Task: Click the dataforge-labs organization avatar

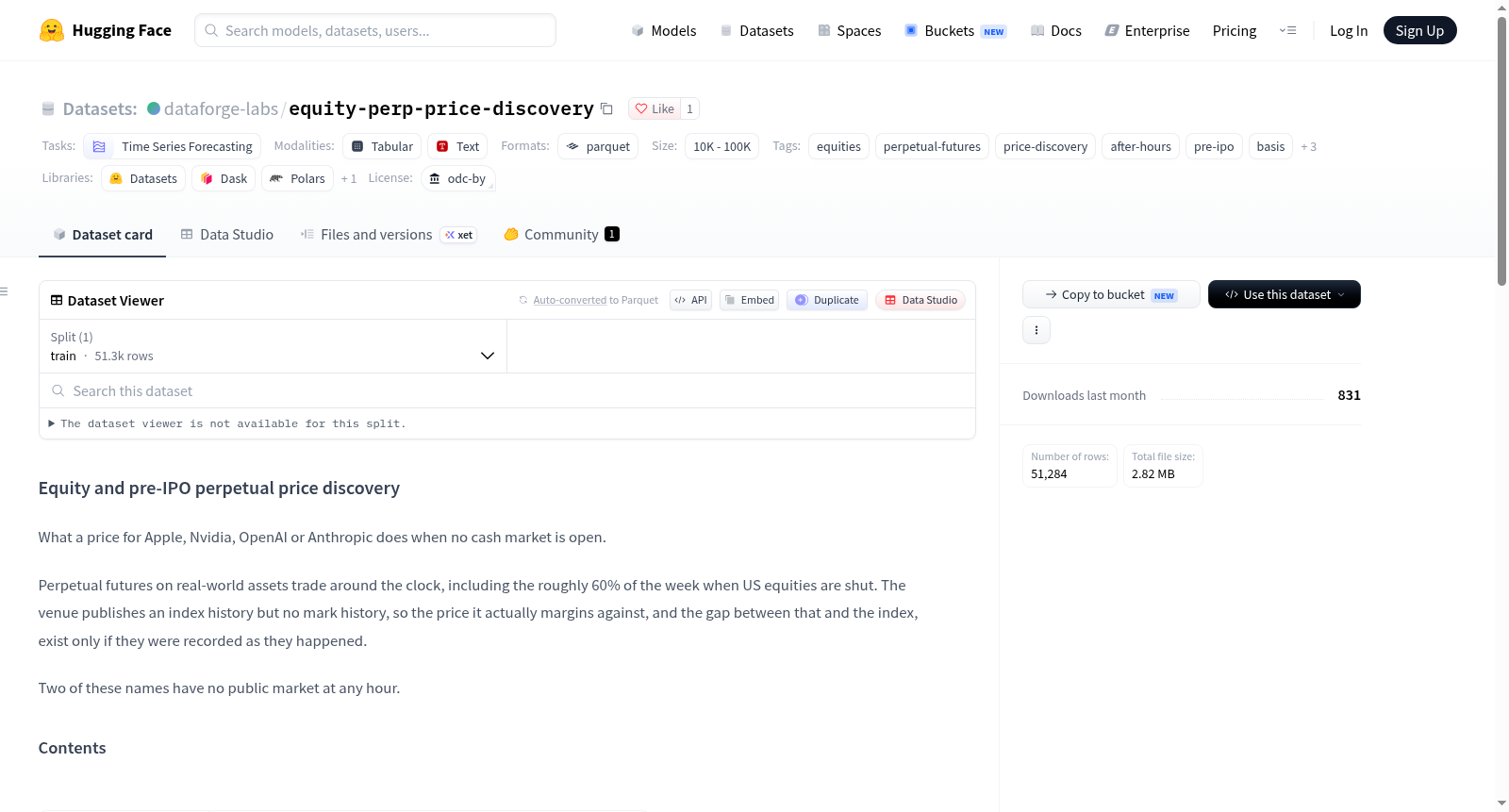Action: pos(154,108)
